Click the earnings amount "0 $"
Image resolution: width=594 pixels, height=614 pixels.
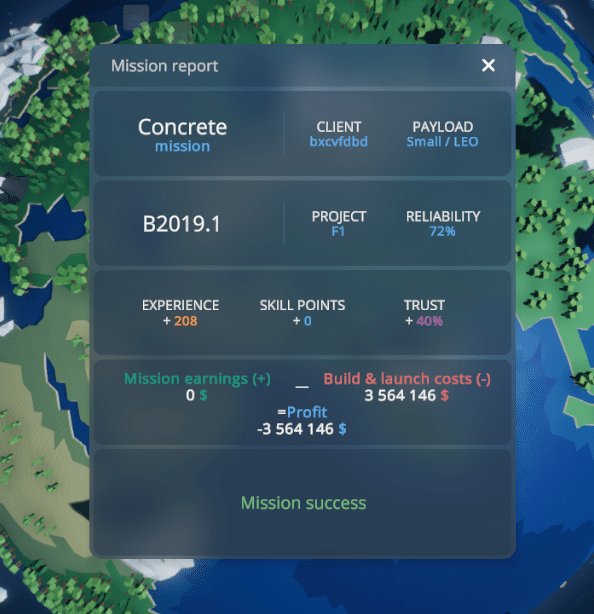(x=197, y=395)
